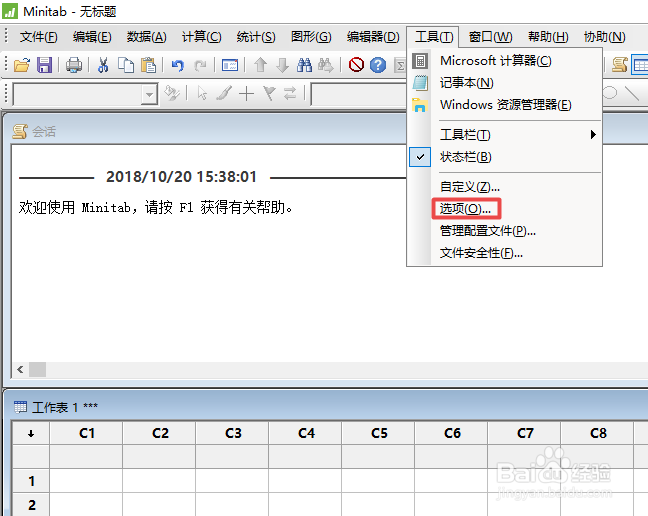Image resolution: width=648 pixels, height=516 pixels.
Task: Select column header C1
Action: coord(86,433)
